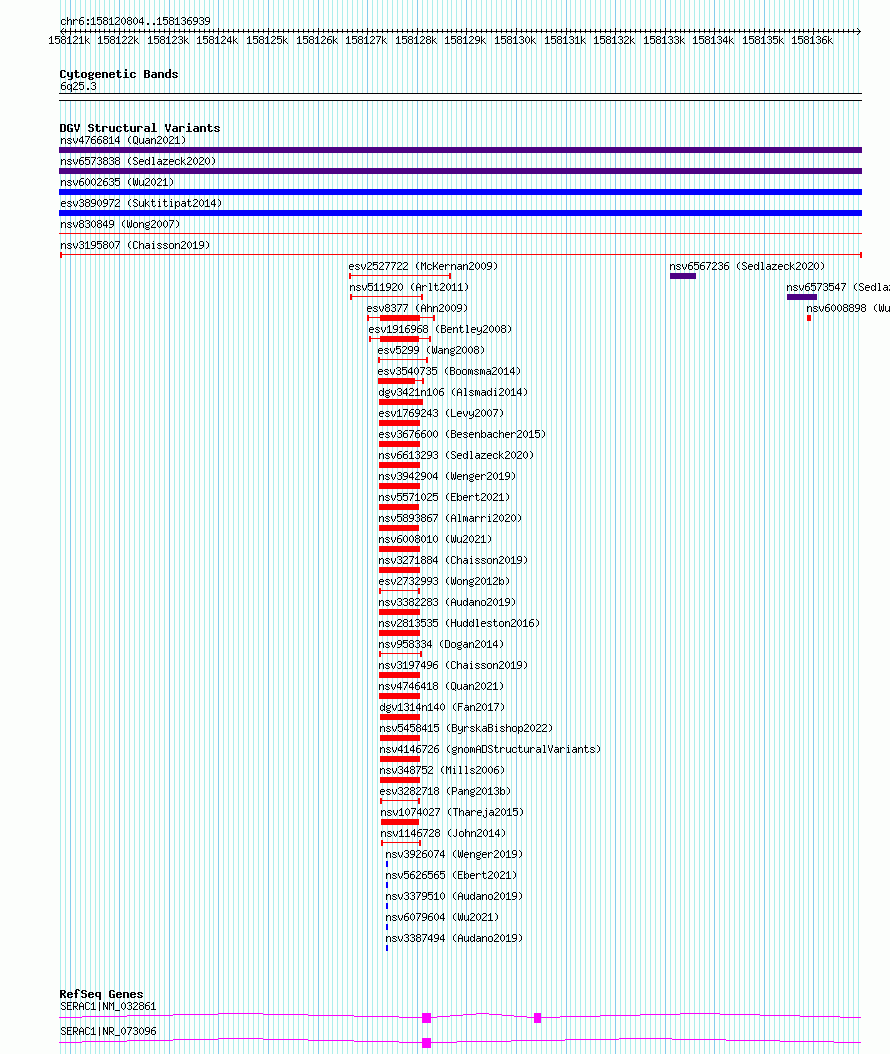Open the nsv6008010 (Wu2021) variant
The image size is (890, 1054).
[x=436, y=539]
